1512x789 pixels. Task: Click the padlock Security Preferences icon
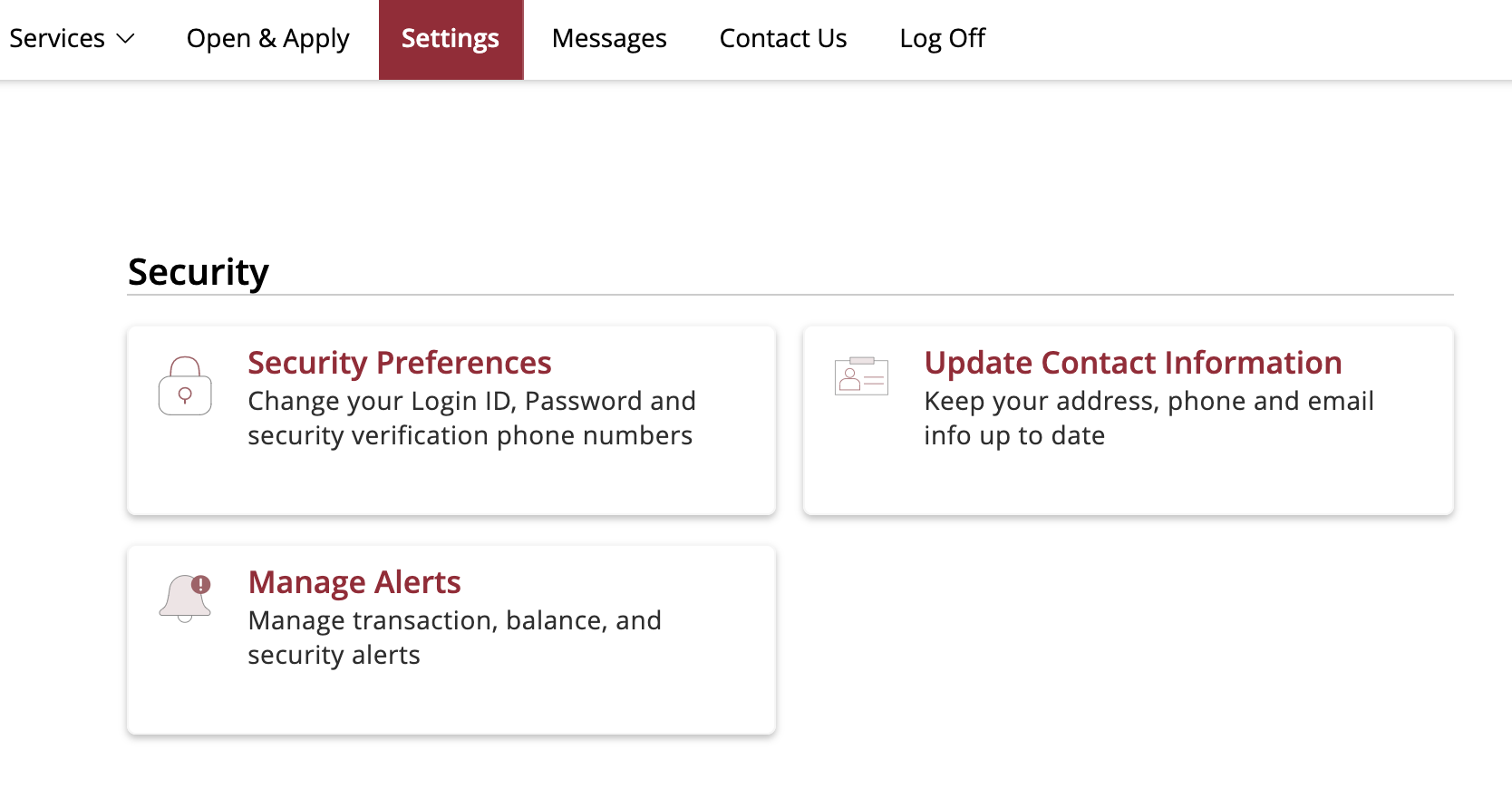(x=185, y=385)
